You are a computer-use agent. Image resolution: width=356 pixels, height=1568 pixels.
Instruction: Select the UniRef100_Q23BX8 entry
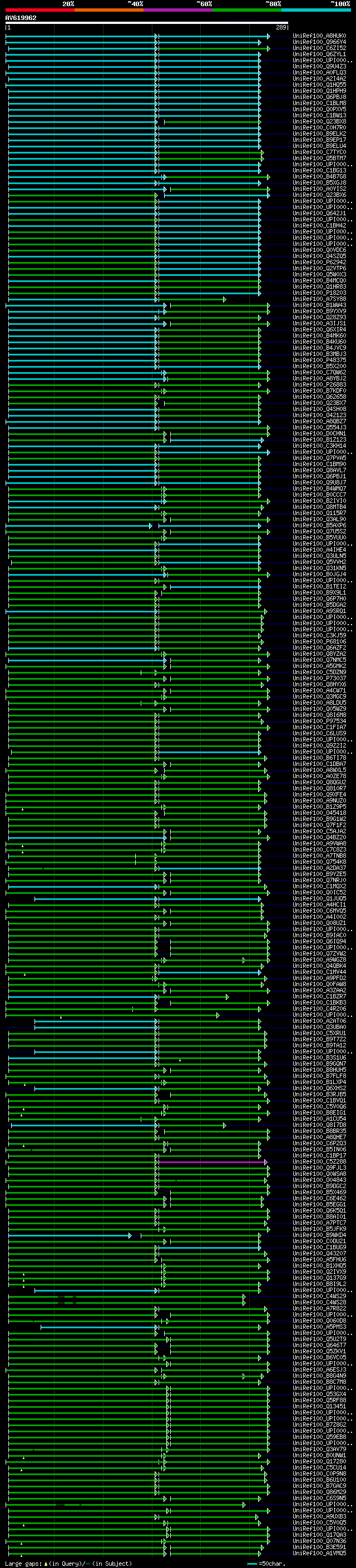coord(319,122)
